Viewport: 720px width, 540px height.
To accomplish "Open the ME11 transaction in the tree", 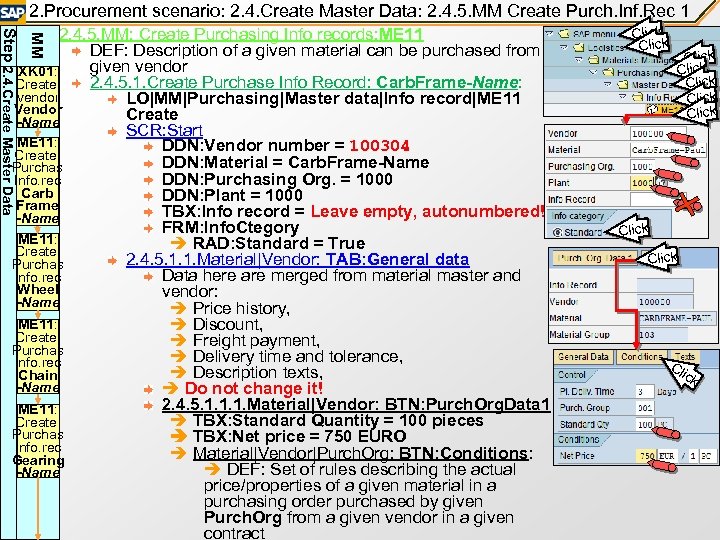I will (x=663, y=109).
